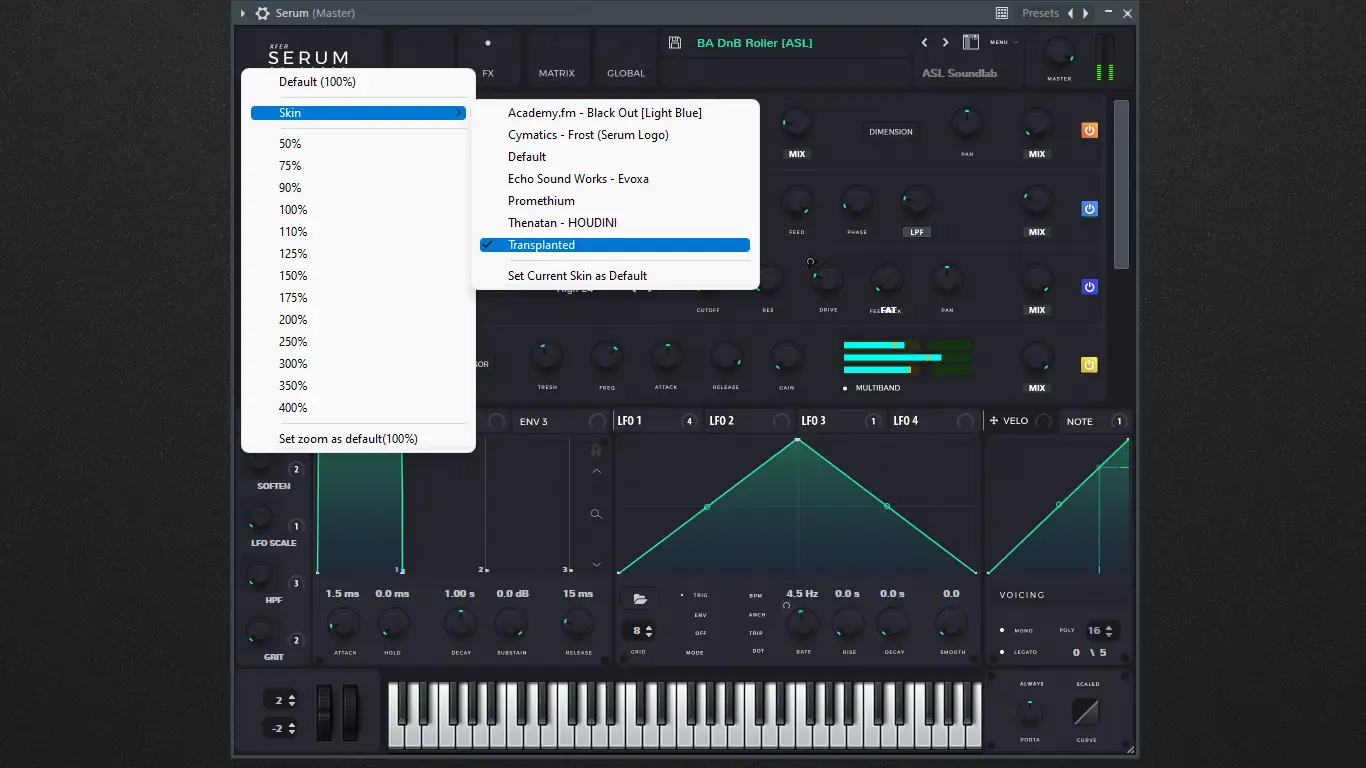
Task: Toggle the orange effect power button
Action: (1090, 131)
